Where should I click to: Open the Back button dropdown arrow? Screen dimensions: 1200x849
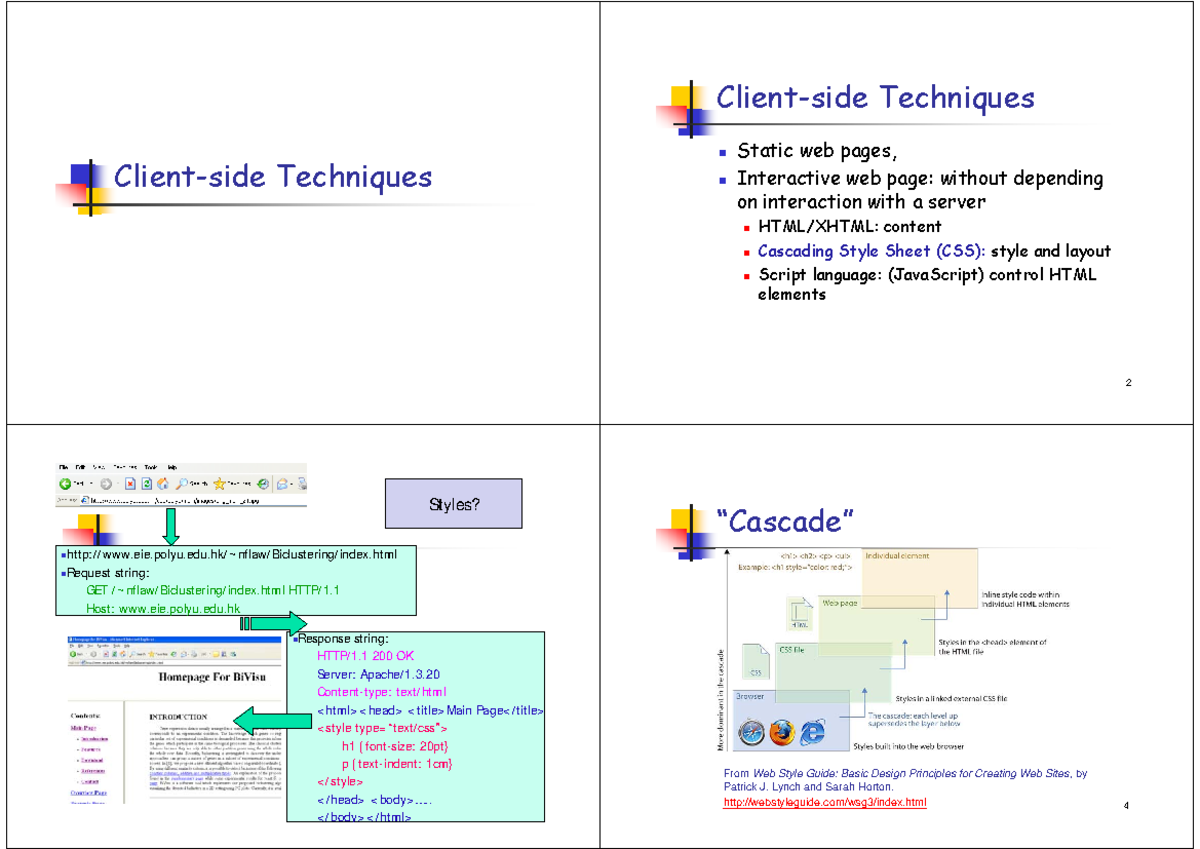[91, 484]
